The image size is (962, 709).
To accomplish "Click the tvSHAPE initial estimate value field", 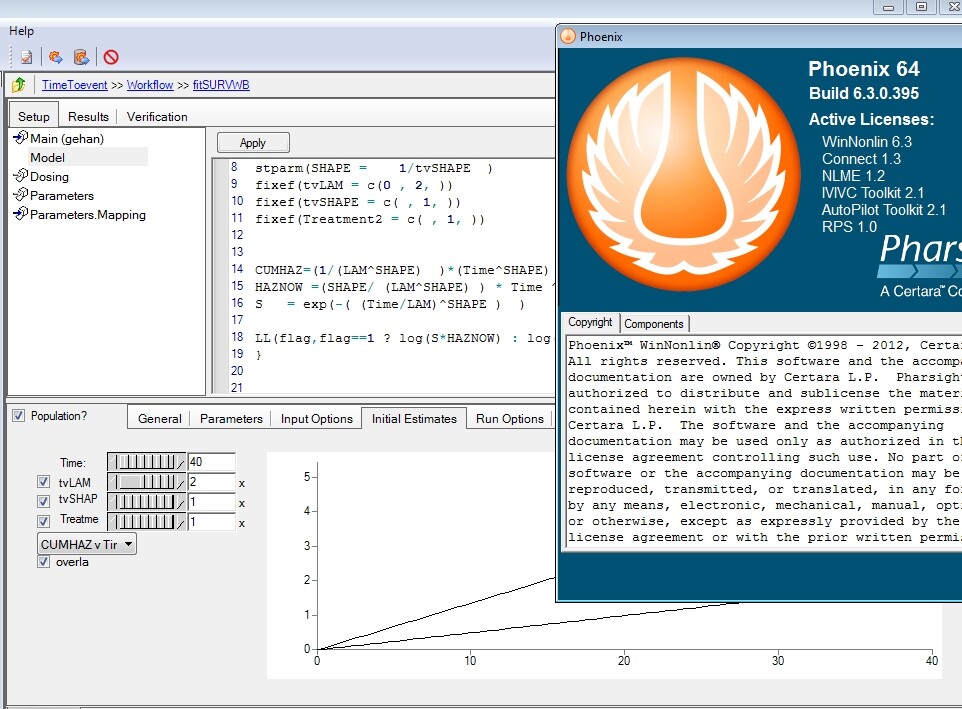I will pos(212,502).
